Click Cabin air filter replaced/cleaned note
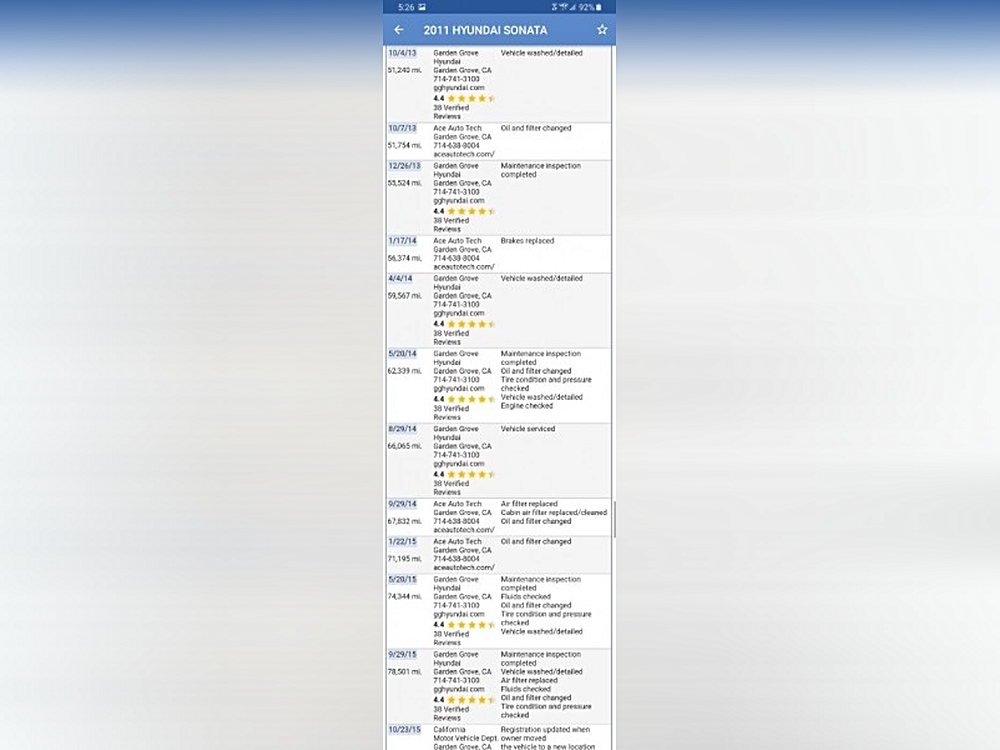 click(x=554, y=513)
